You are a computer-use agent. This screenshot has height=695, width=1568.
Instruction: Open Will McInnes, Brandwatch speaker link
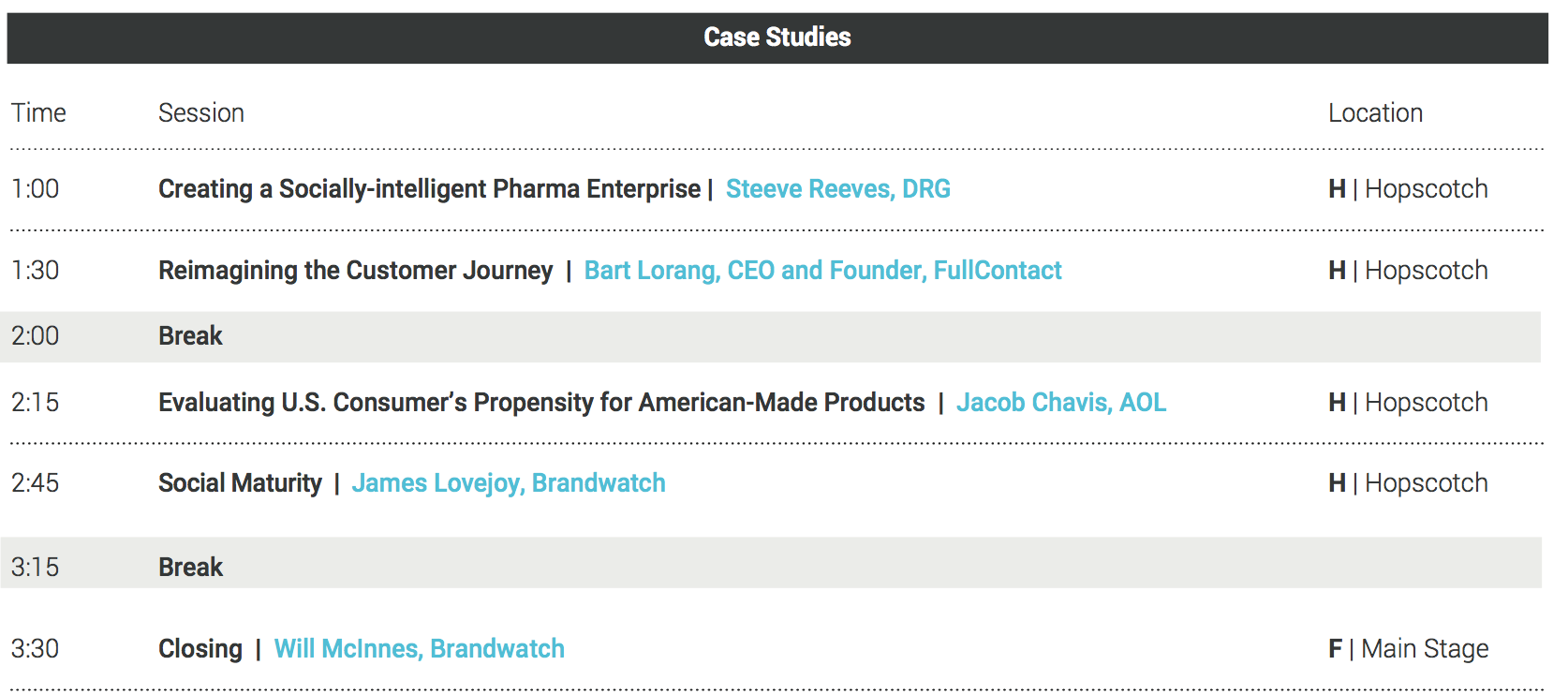pos(420,649)
